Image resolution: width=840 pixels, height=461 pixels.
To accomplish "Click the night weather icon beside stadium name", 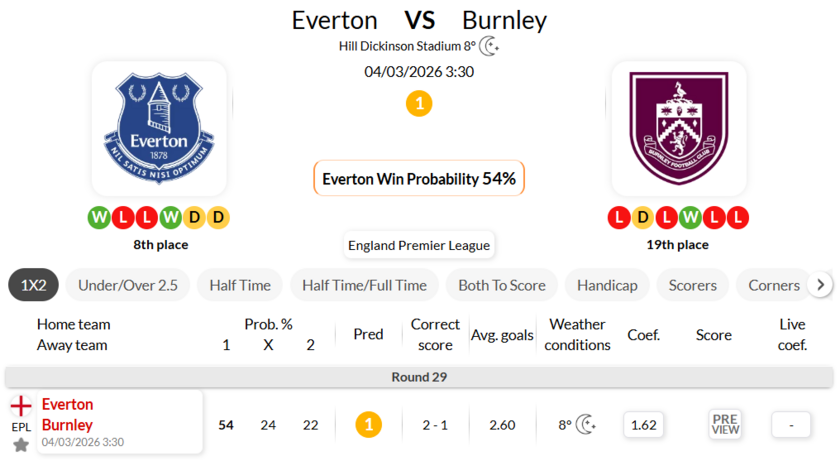I will 489,46.
